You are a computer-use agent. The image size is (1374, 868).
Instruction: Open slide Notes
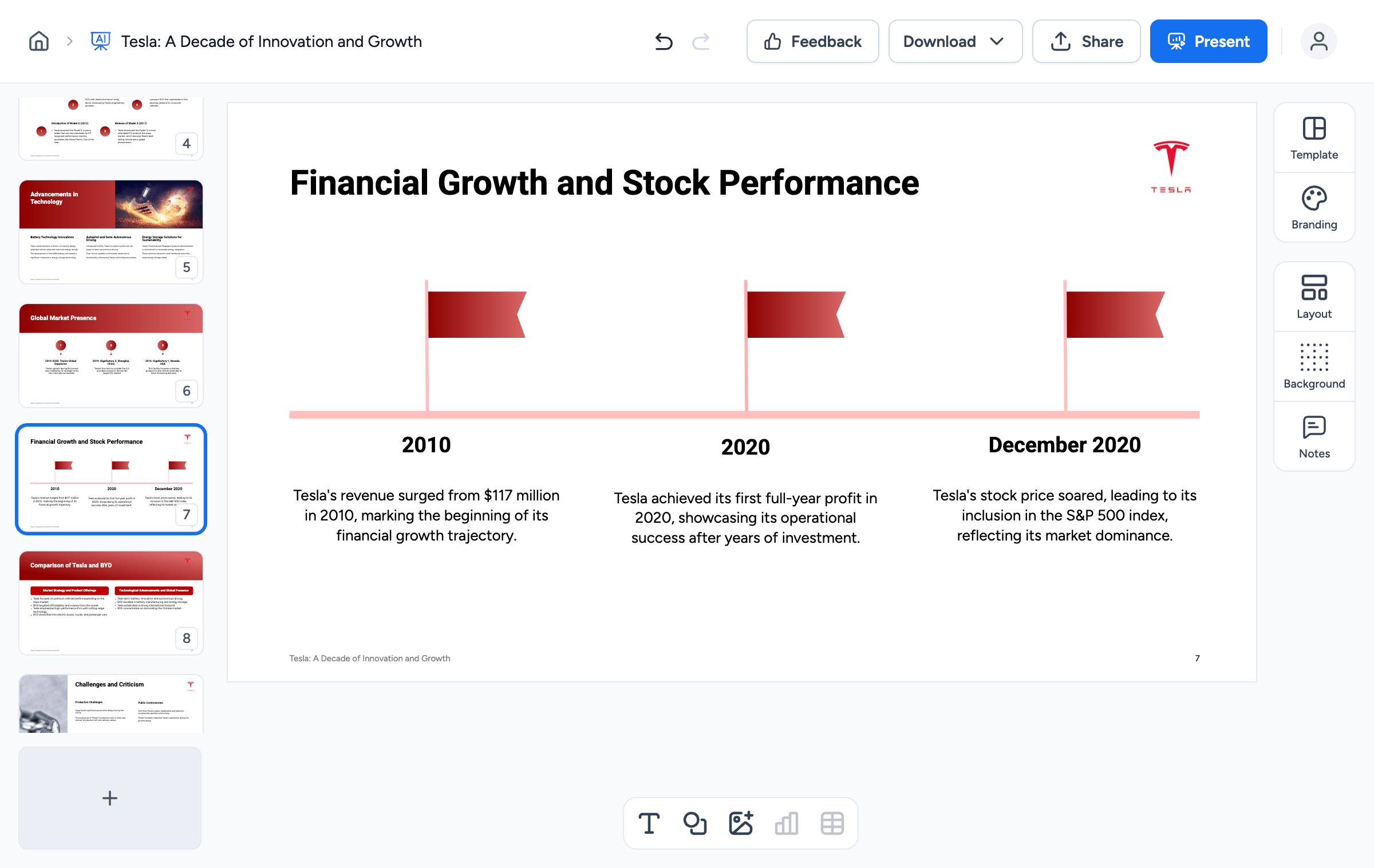click(x=1314, y=437)
